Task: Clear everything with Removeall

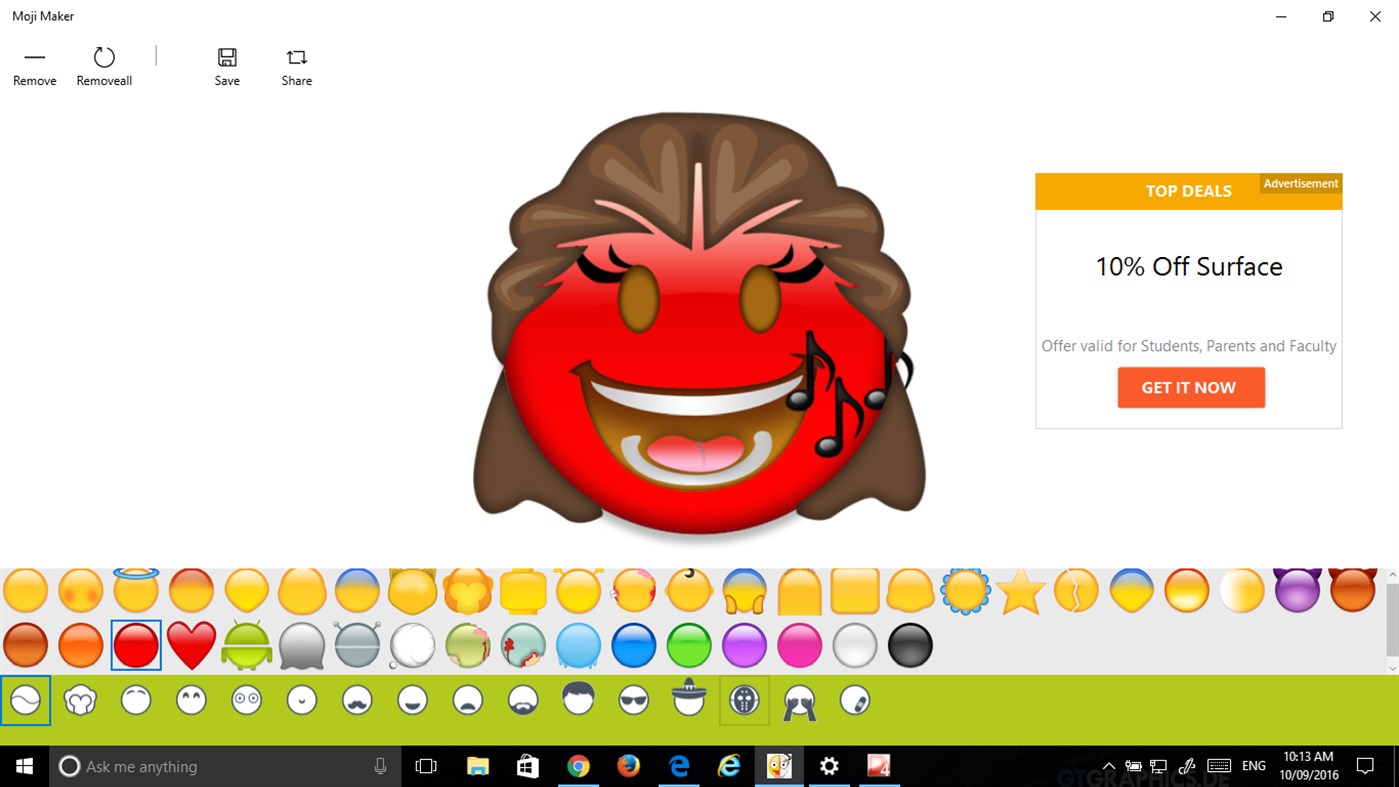Action: point(103,65)
